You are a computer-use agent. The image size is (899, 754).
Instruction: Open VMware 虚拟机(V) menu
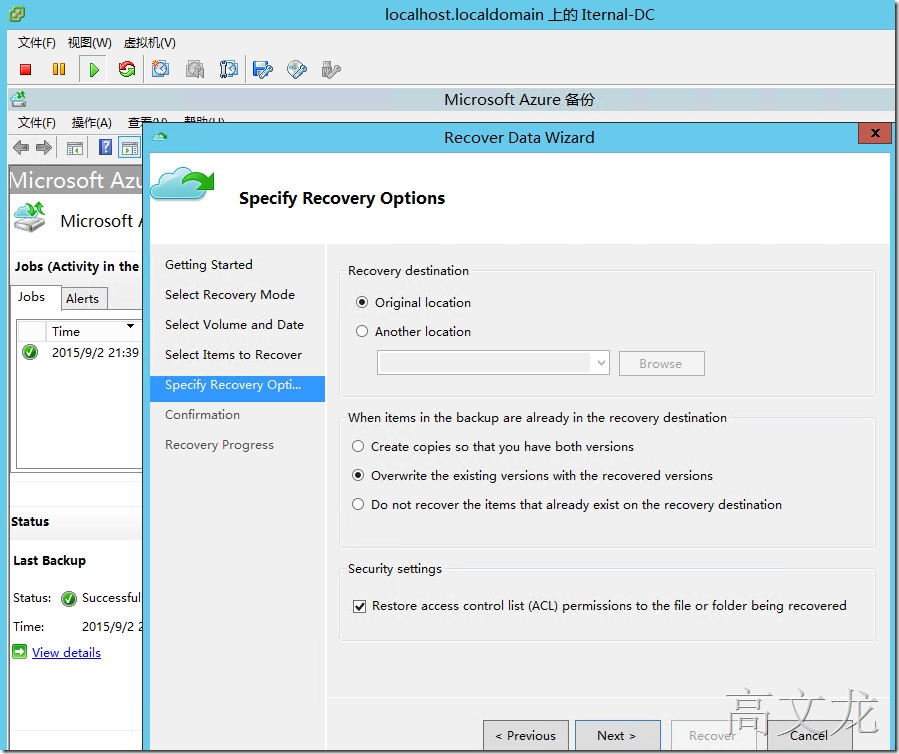[x=150, y=42]
